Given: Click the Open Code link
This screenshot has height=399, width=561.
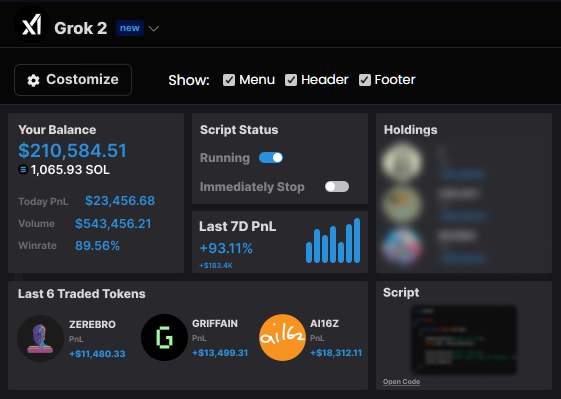Looking at the screenshot, I should pyautogui.click(x=401, y=381).
